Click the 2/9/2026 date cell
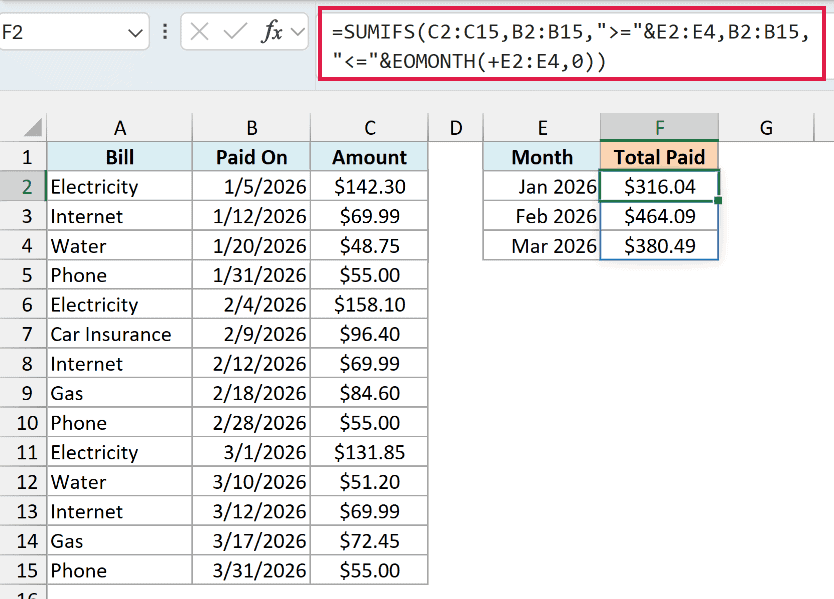The height and width of the screenshot is (599, 834). coord(252,334)
